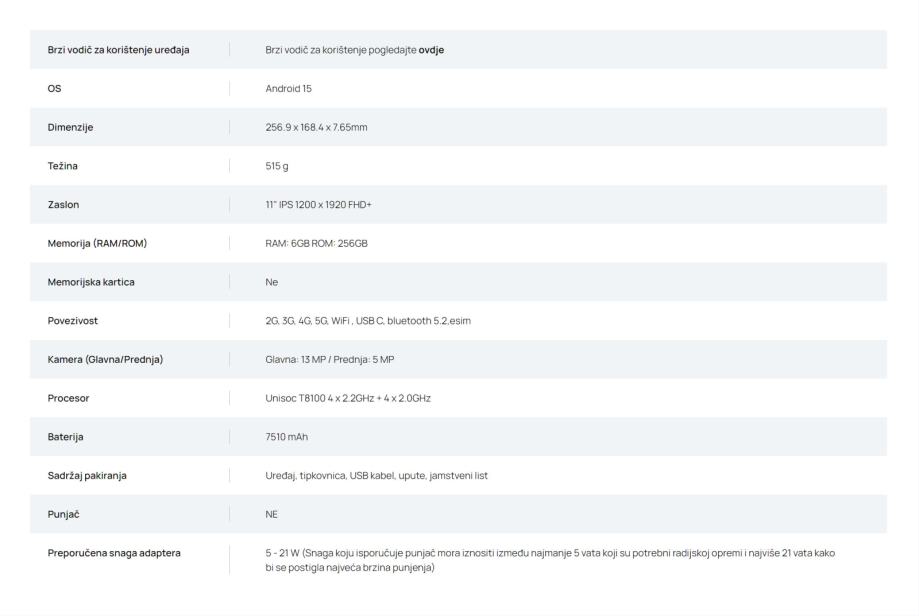Select the "Dimenzije" row label

pos(71,127)
